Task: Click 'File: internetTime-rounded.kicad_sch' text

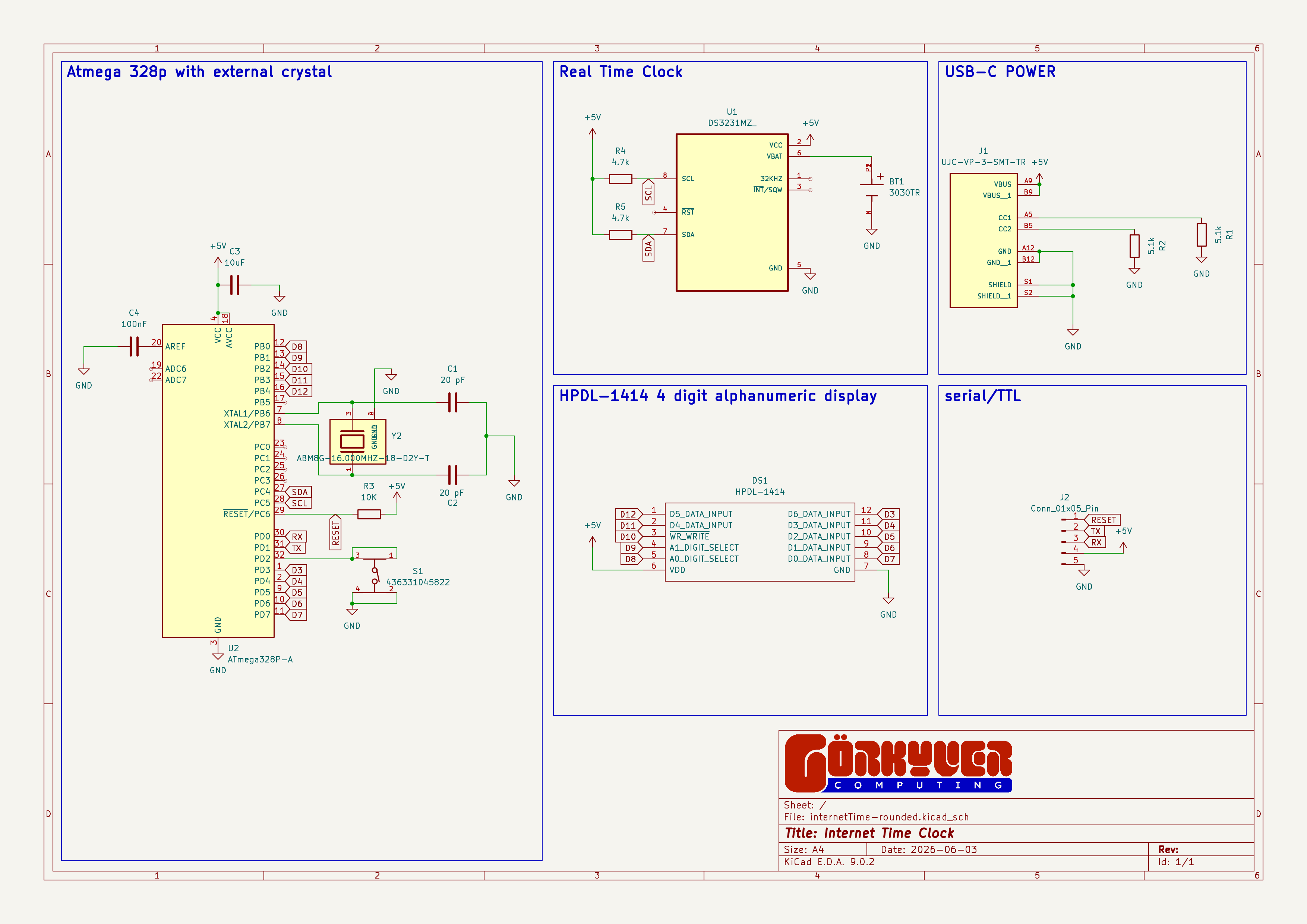Action: (x=876, y=817)
